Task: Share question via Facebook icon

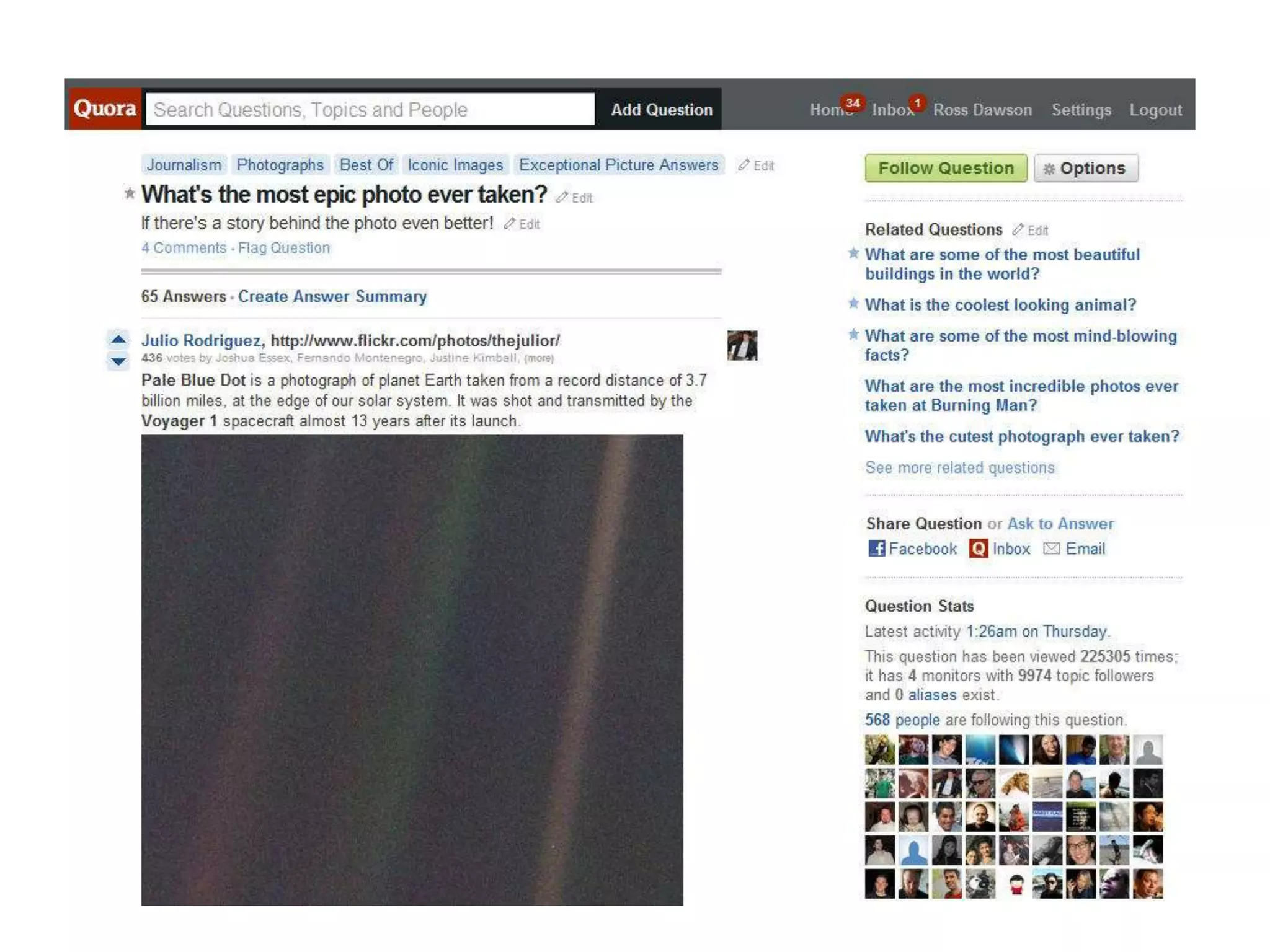Action: point(876,549)
